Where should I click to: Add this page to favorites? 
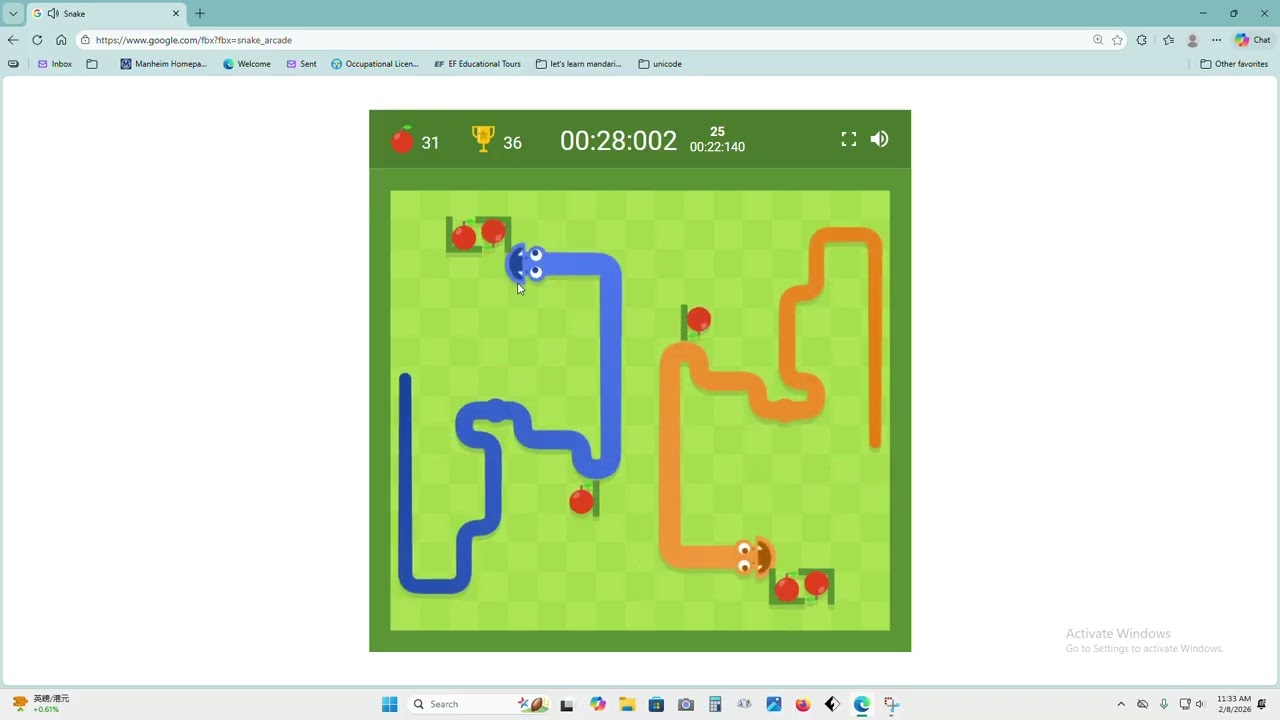(1117, 40)
